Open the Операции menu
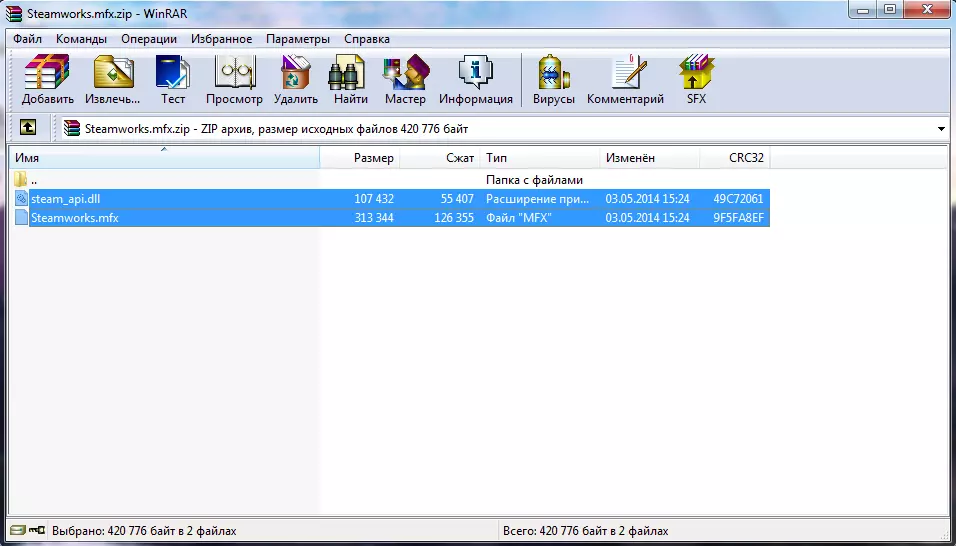 149,39
